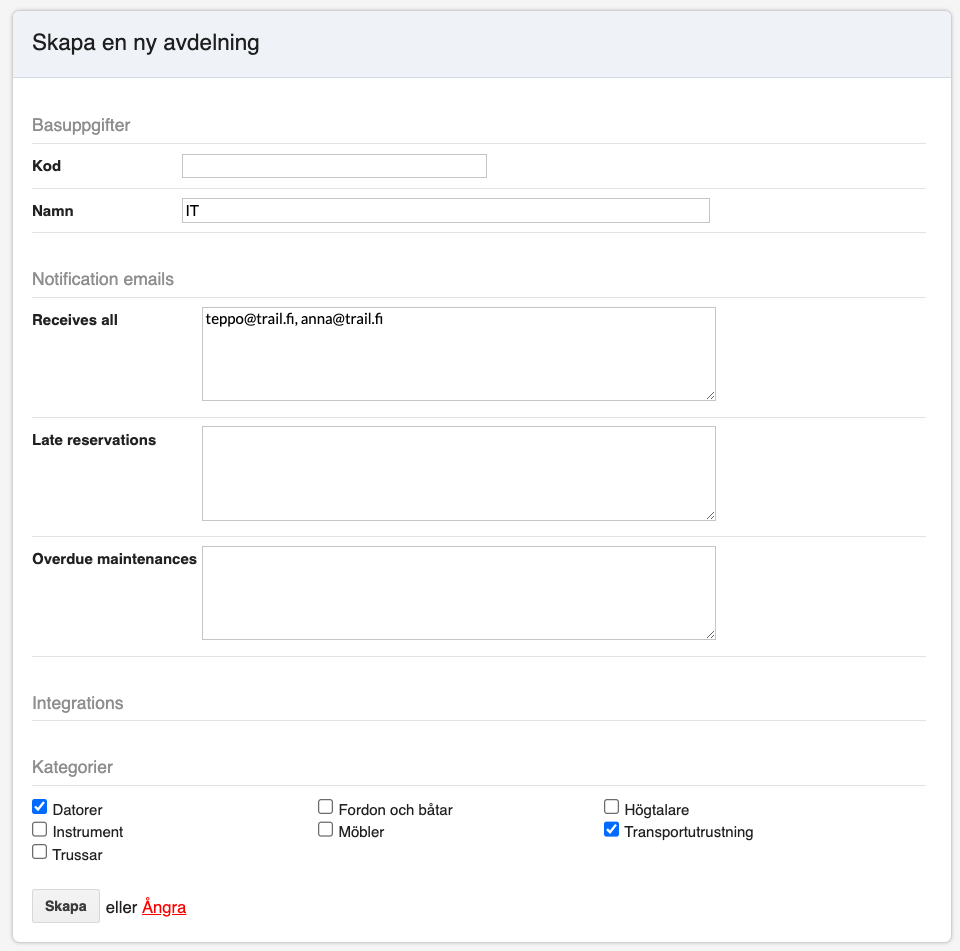Click inside the Overdue maintenances textarea

tap(458, 593)
